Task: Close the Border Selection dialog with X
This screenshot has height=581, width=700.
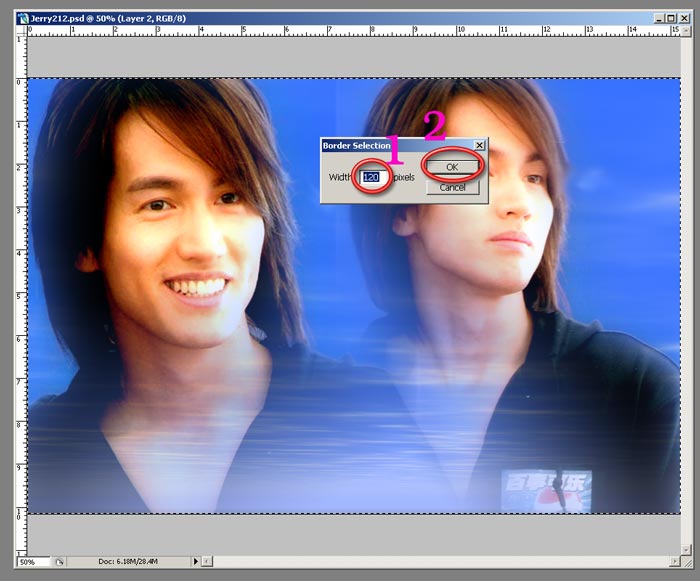Action: click(479, 145)
